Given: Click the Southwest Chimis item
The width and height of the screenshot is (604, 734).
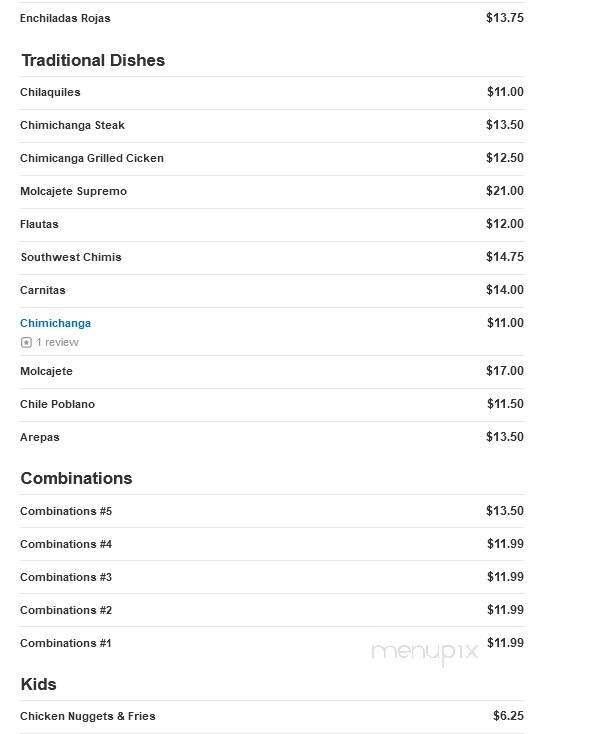Looking at the screenshot, I should coord(71,257).
